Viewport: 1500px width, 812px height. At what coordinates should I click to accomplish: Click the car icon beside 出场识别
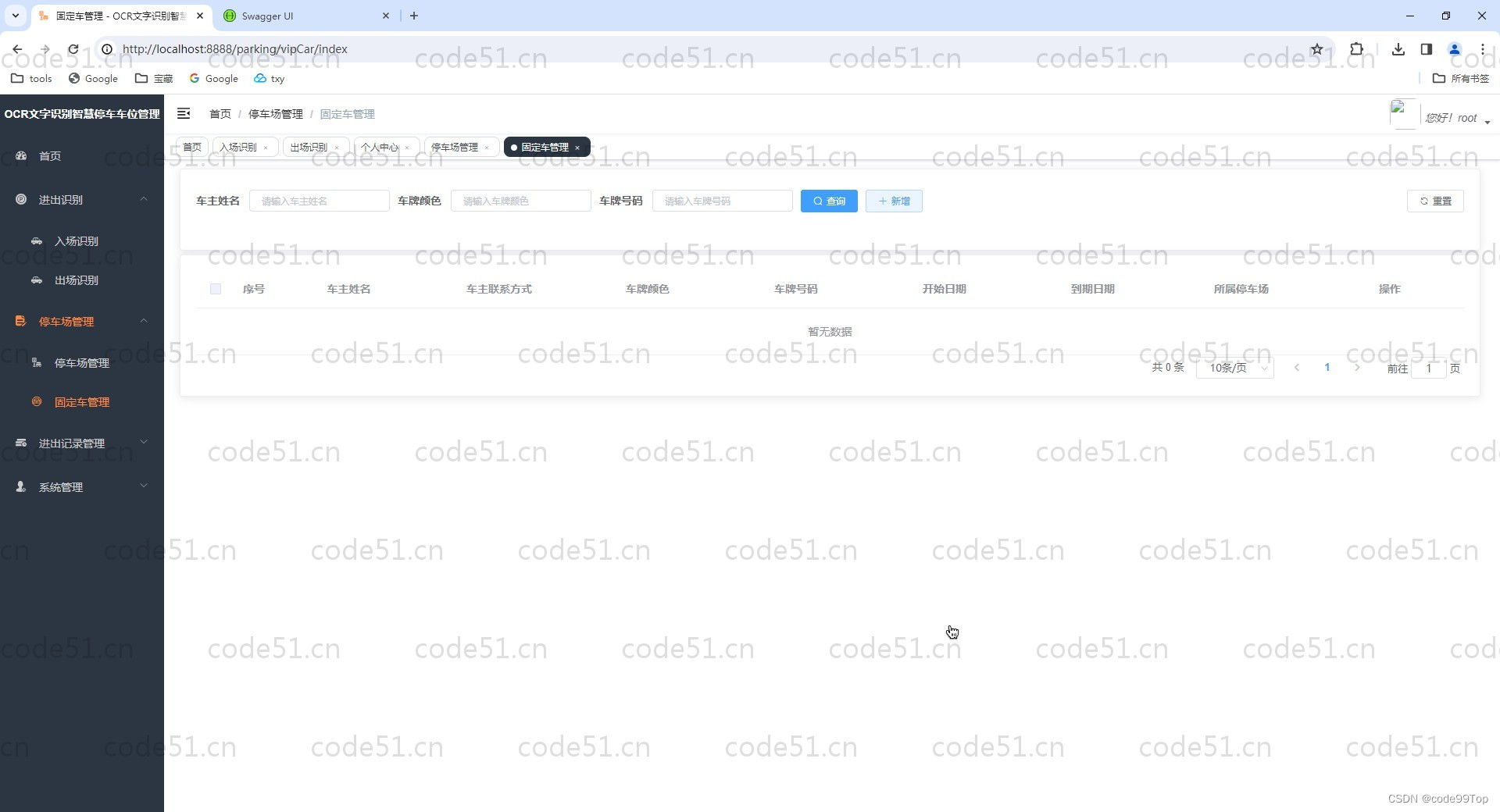(x=37, y=280)
